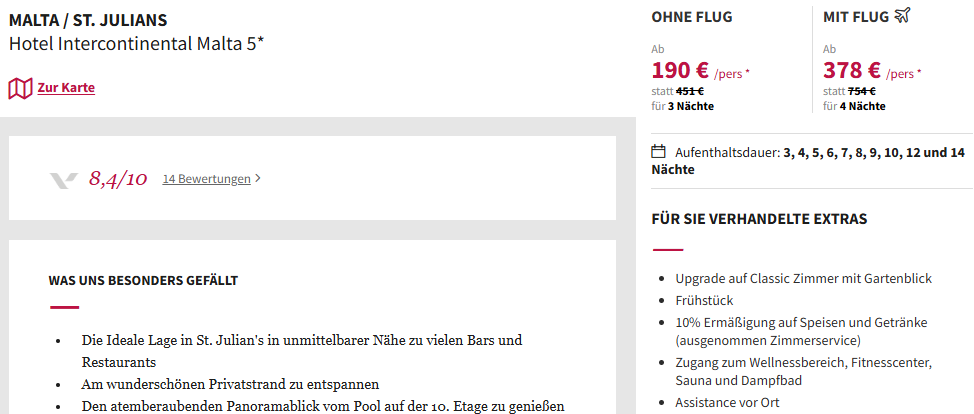This screenshot has height=414, width=974.
Task: Click the calendar icon by Aufenthaltsdauer
Action: [x=658, y=151]
